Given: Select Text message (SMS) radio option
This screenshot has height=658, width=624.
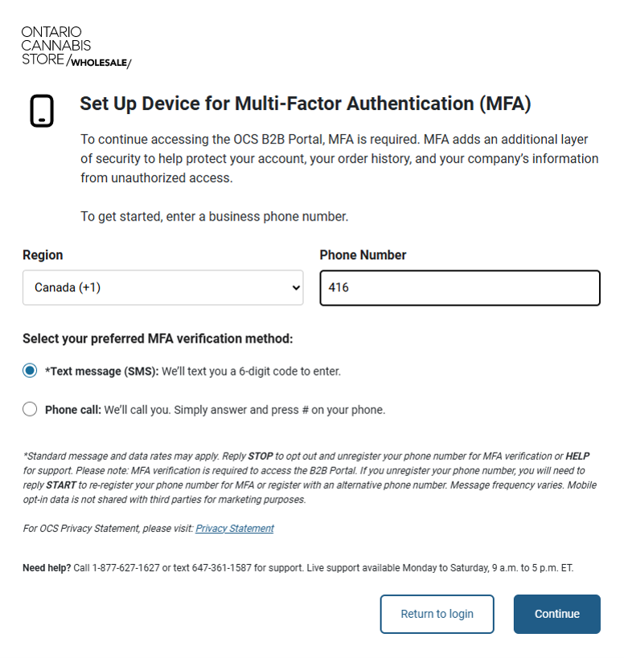Looking at the screenshot, I should pyautogui.click(x=30, y=371).
